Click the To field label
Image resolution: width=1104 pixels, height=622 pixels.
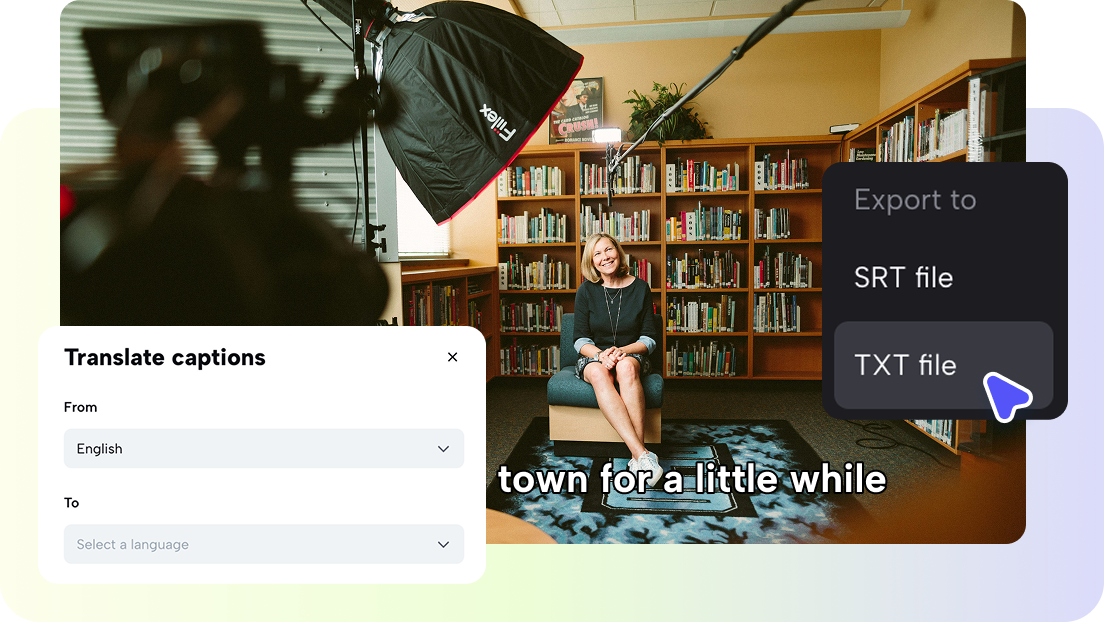pos(71,503)
